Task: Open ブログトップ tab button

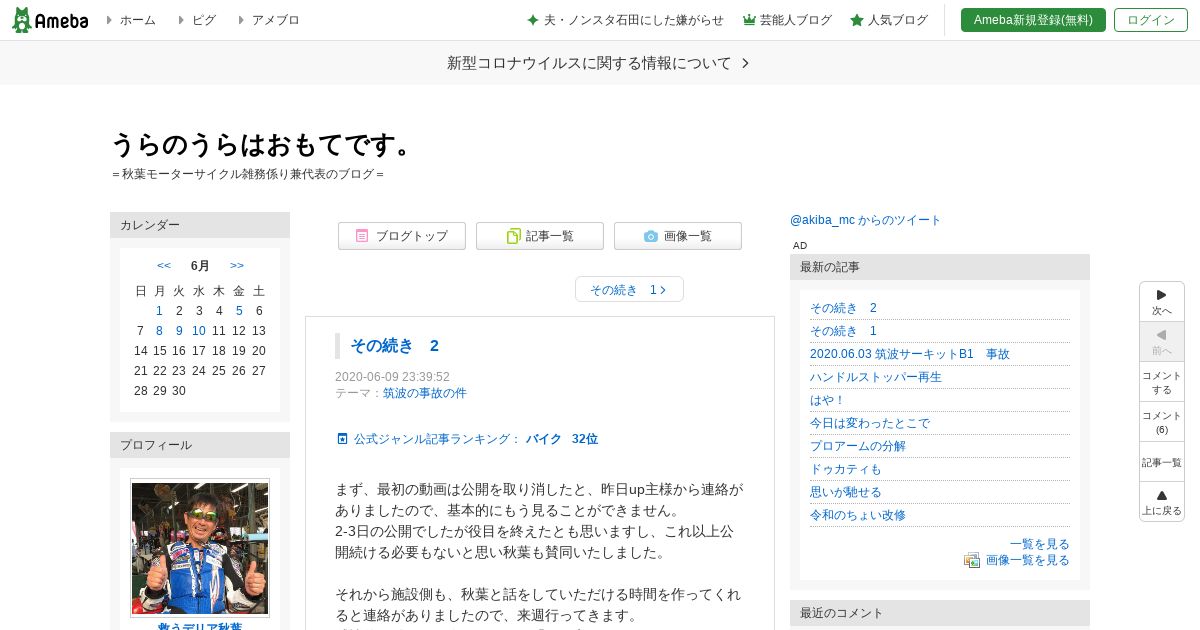Action: click(402, 236)
